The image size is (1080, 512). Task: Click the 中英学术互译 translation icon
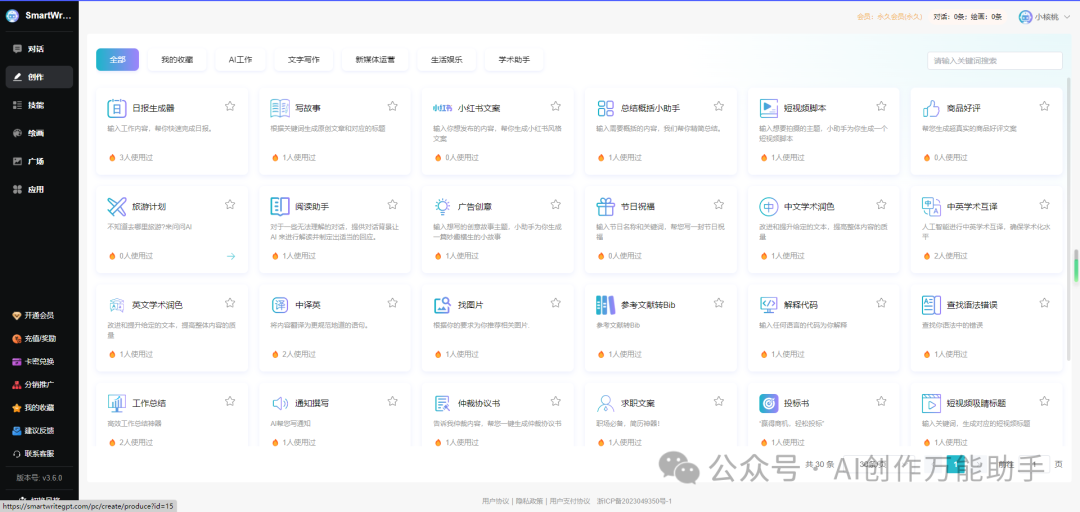931,206
